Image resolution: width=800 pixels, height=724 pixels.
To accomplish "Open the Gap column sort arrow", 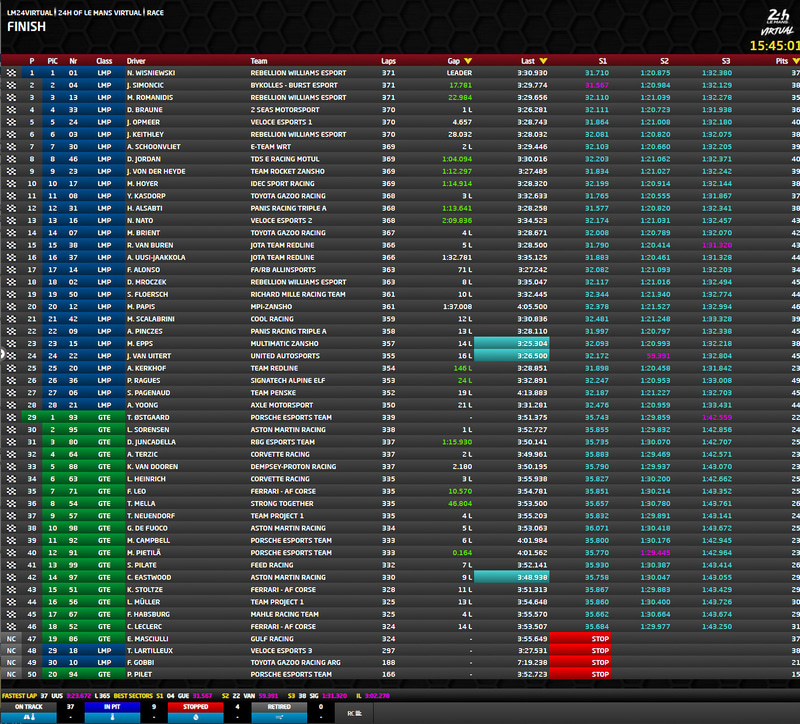I will (x=468, y=61).
